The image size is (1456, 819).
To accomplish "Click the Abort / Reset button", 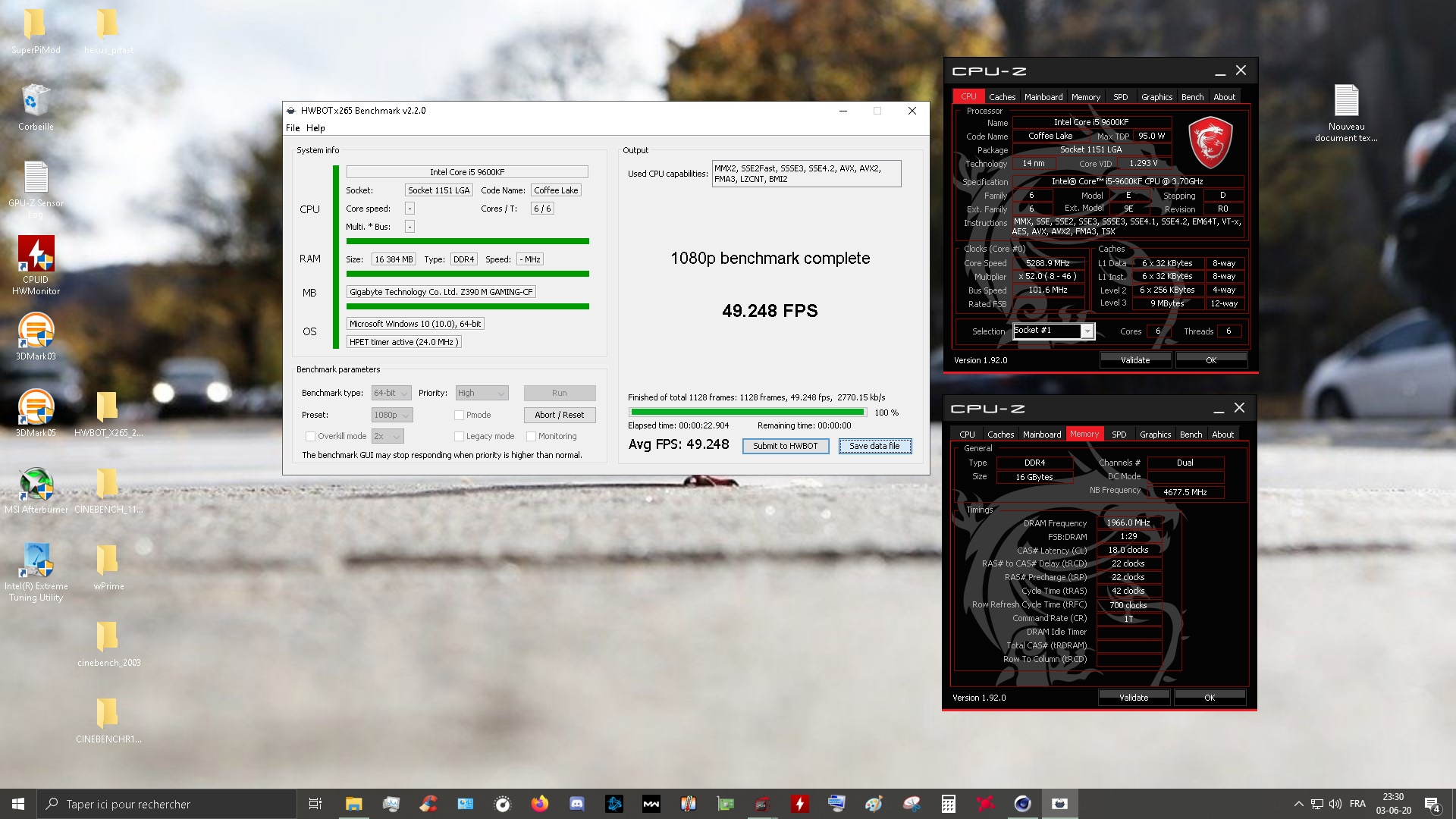I will (x=560, y=415).
